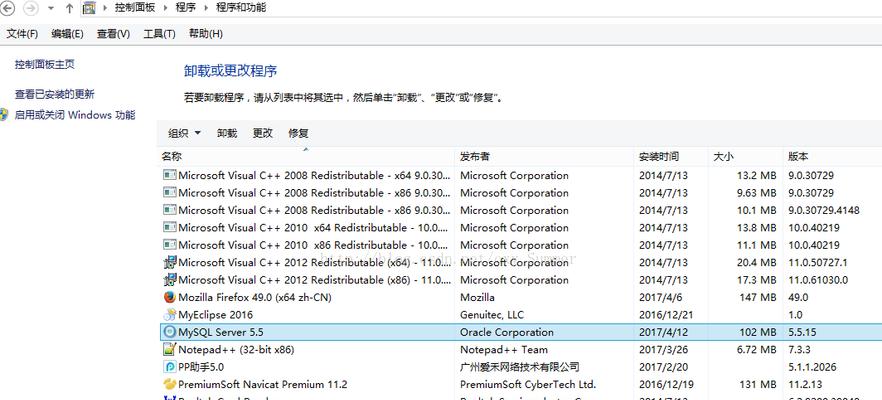Click version 5.5.15 cell

pos(803,332)
